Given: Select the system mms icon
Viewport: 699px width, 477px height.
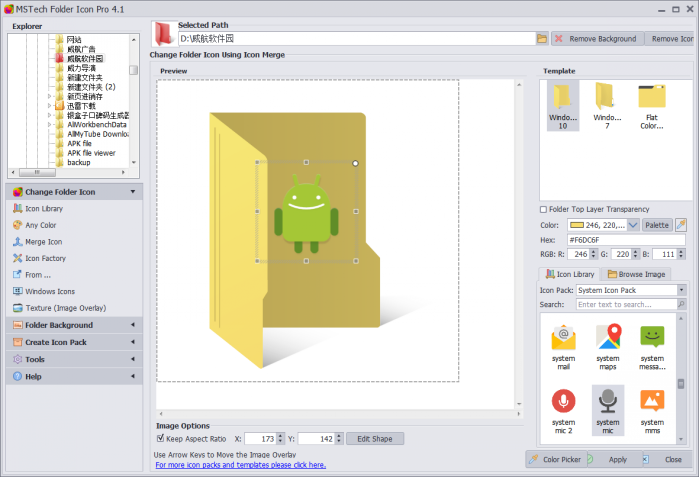Looking at the screenshot, I should pyautogui.click(x=652, y=411).
